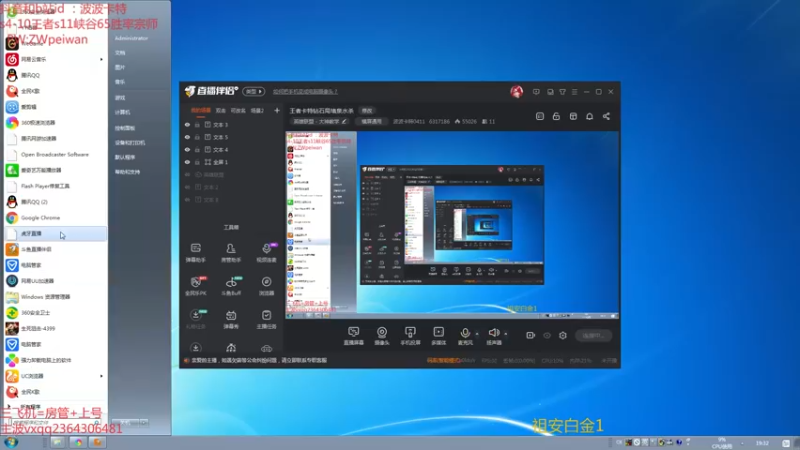Viewport: 800px width, 450px height.
Task: Click the Chrome icon on taskbar
Action: coord(78,442)
